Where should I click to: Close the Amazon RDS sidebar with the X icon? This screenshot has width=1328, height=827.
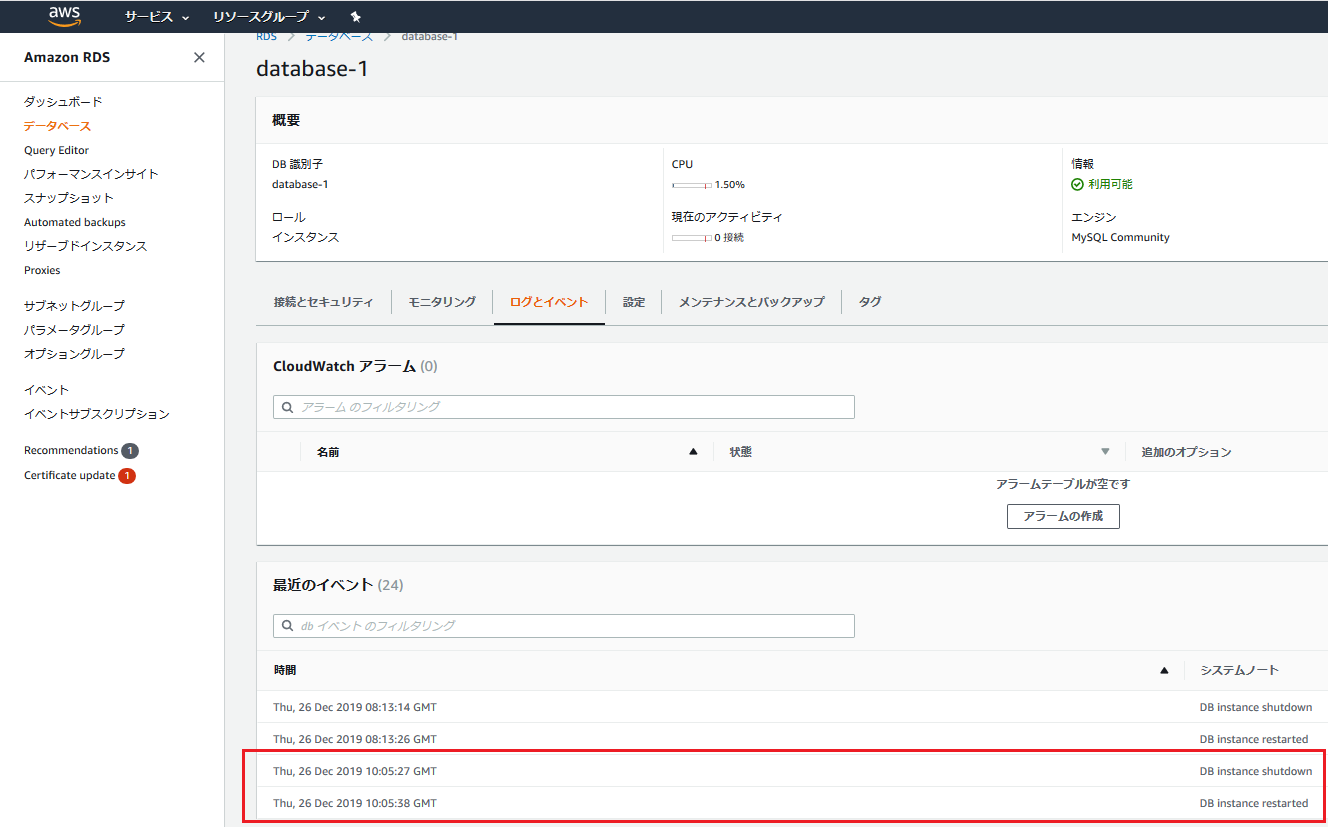198,57
